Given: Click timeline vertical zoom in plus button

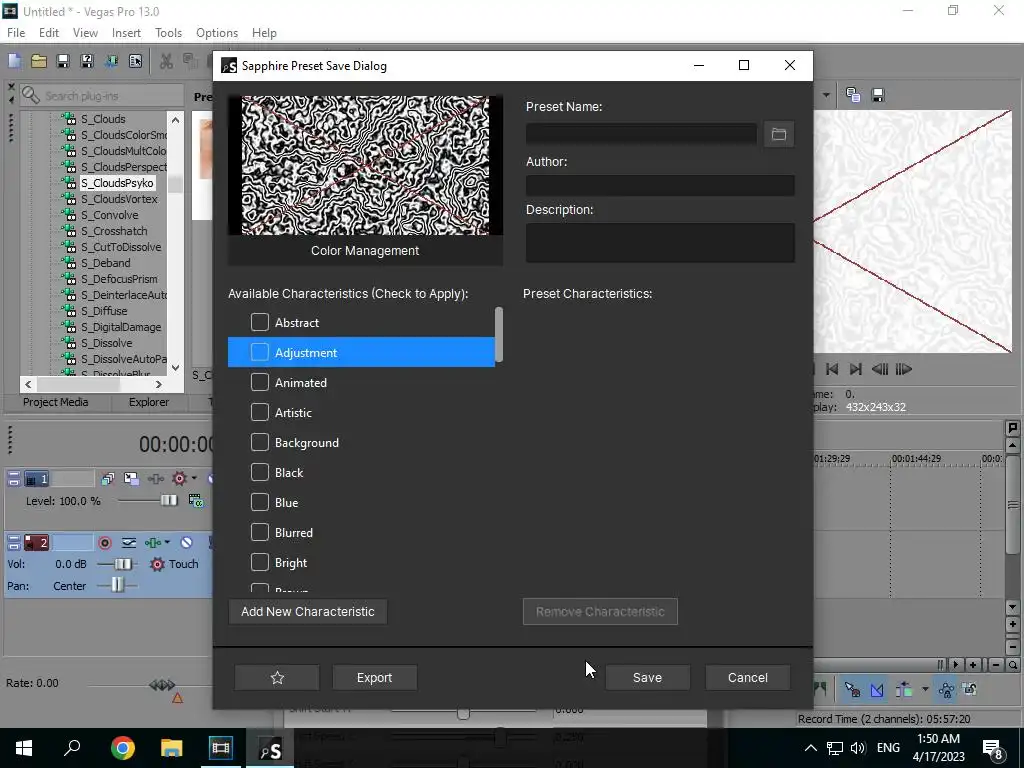Looking at the screenshot, I should pos(1012,624).
